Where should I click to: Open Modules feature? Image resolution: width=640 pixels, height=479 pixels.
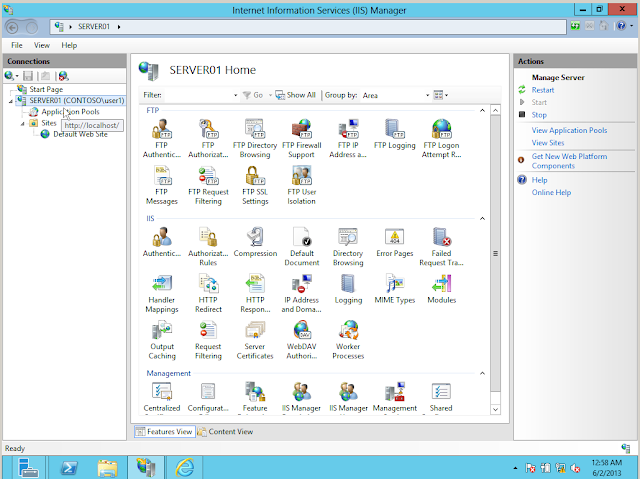[x=441, y=289]
